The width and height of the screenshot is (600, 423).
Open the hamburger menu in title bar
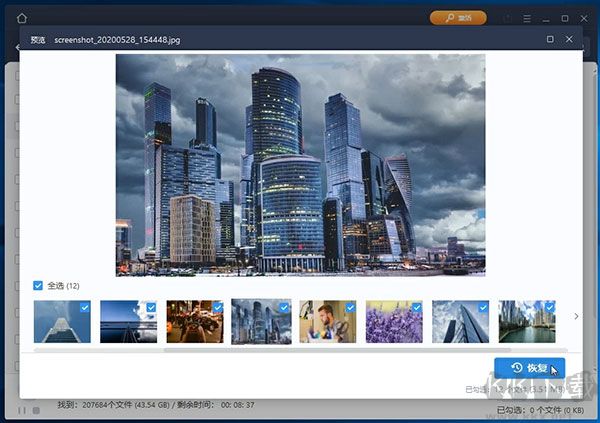click(529, 18)
